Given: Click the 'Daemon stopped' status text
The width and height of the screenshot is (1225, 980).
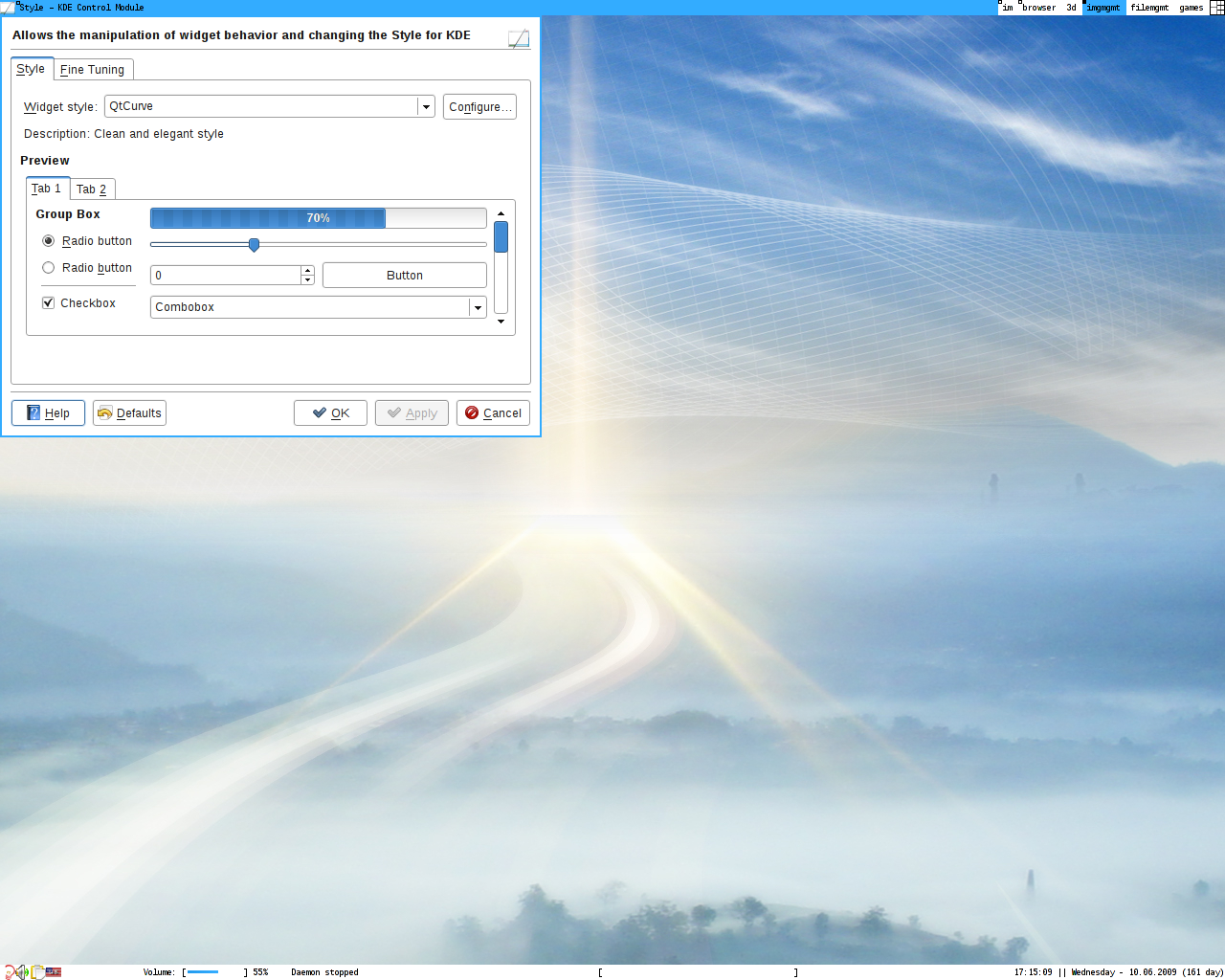Looking at the screenshot, I should pos(324,972).
